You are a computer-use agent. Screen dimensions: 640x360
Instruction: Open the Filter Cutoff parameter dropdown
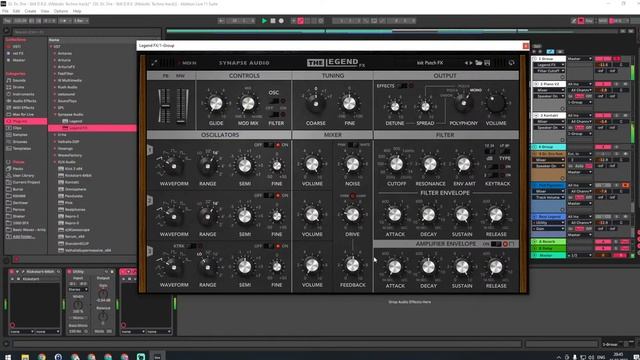549,71
